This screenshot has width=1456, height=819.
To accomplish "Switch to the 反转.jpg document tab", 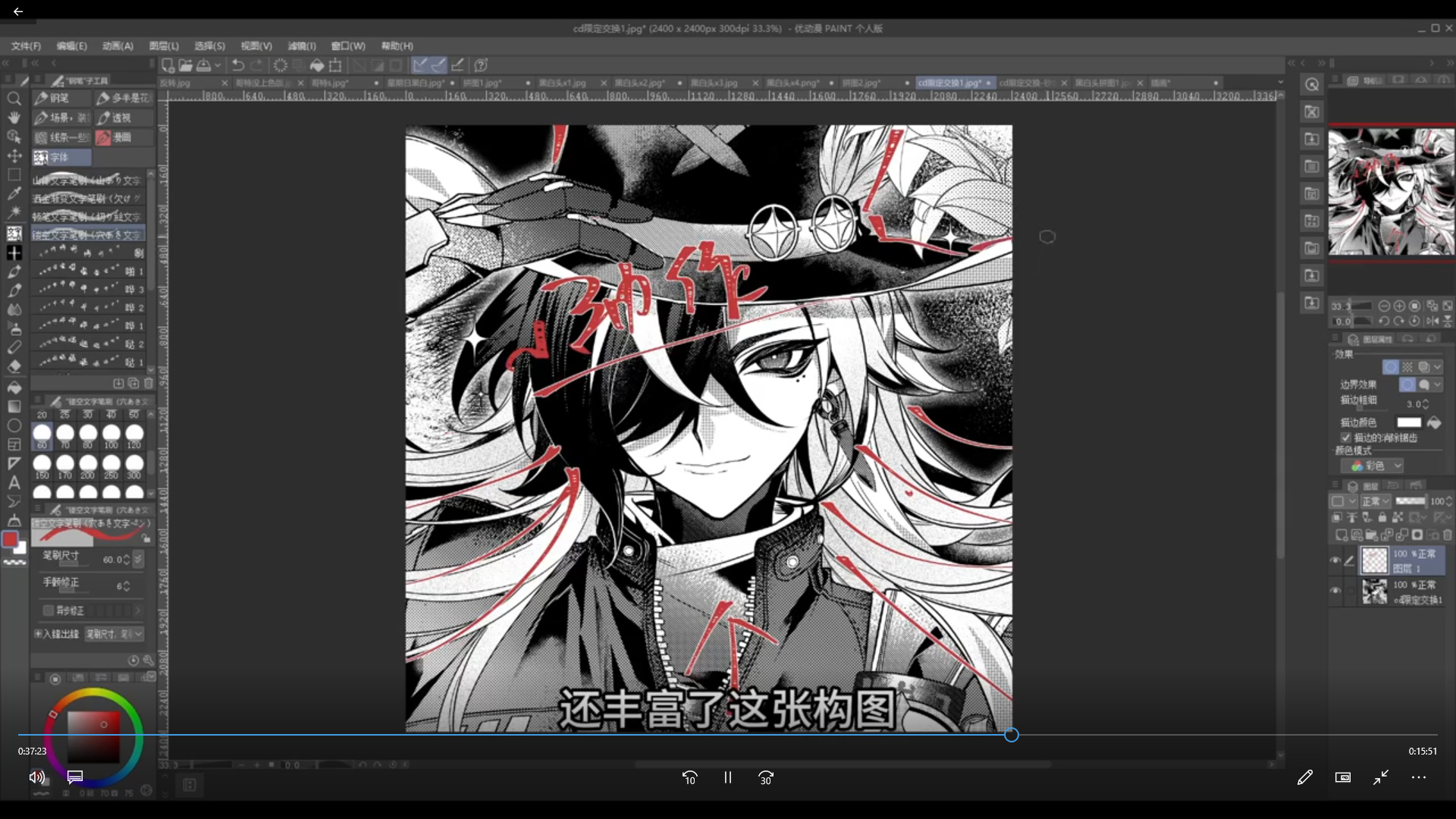I will (176, 83).
